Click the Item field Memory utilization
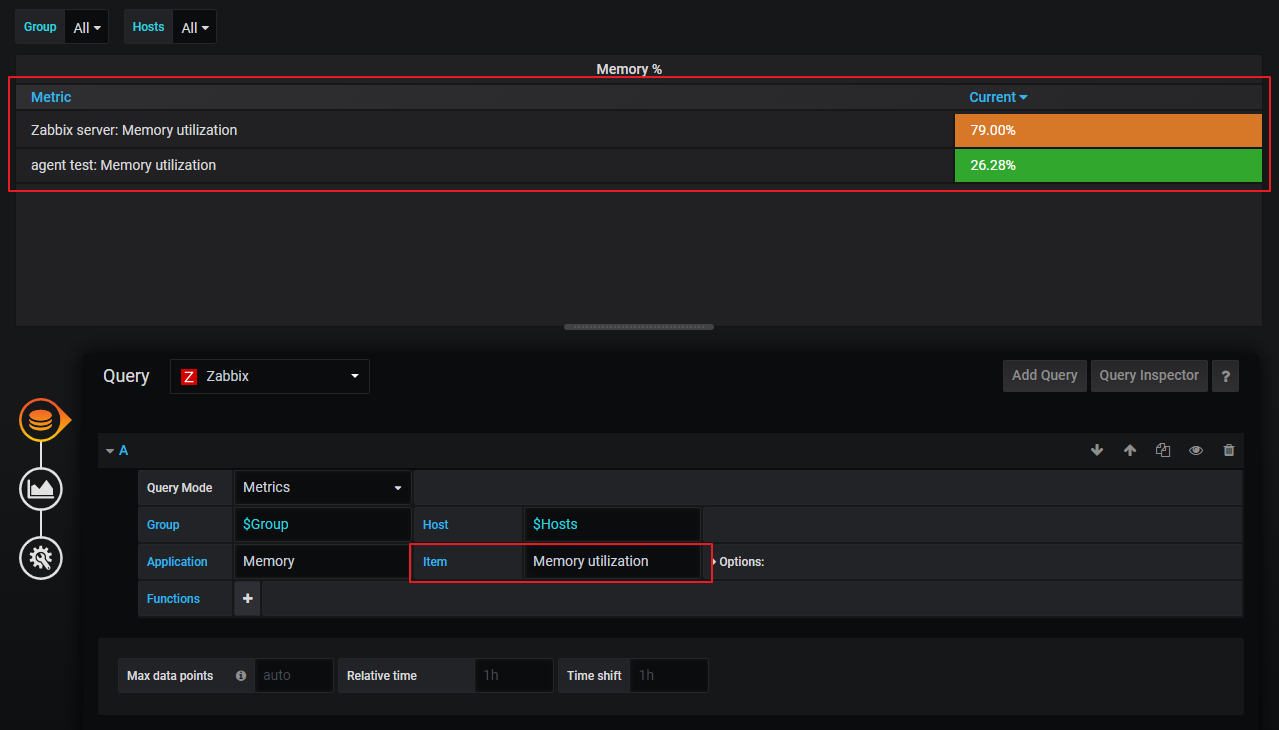 612,562
